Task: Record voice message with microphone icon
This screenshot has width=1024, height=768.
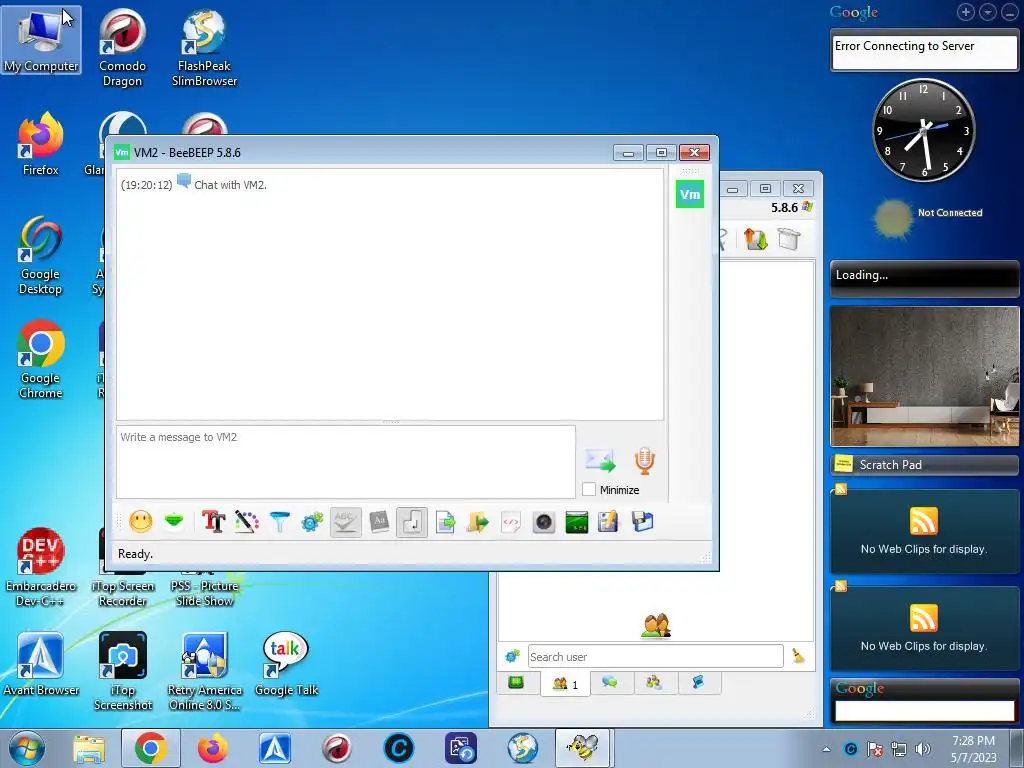Action: click(645, 460)
